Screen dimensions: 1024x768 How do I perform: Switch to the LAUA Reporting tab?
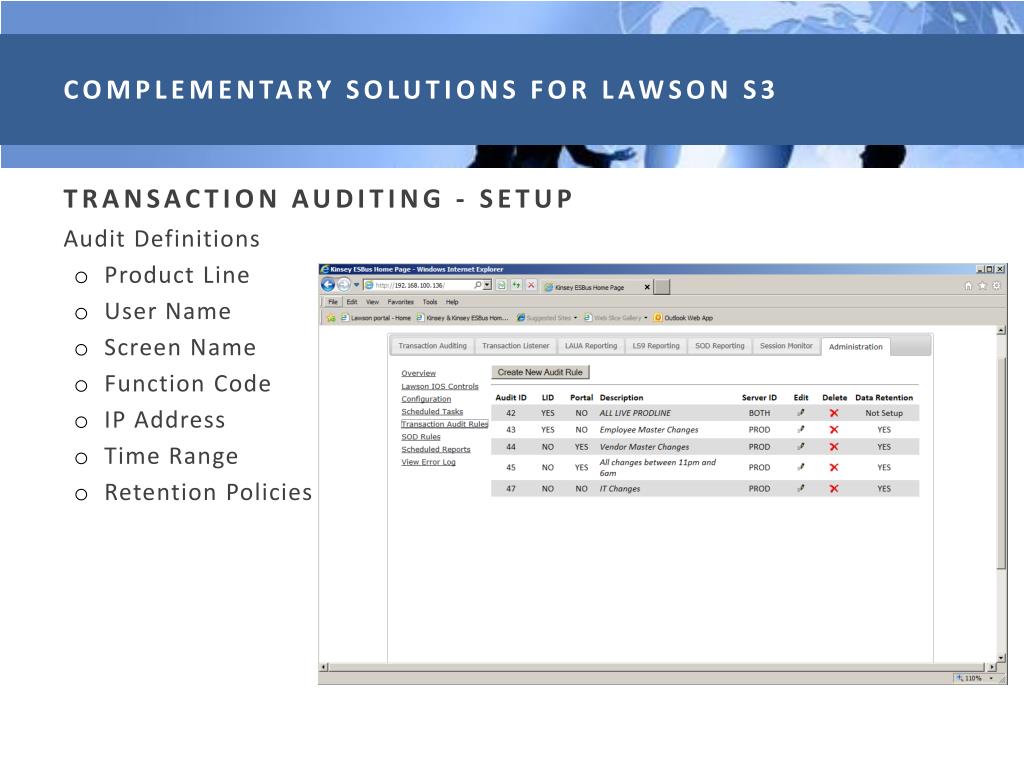point(591,346)
